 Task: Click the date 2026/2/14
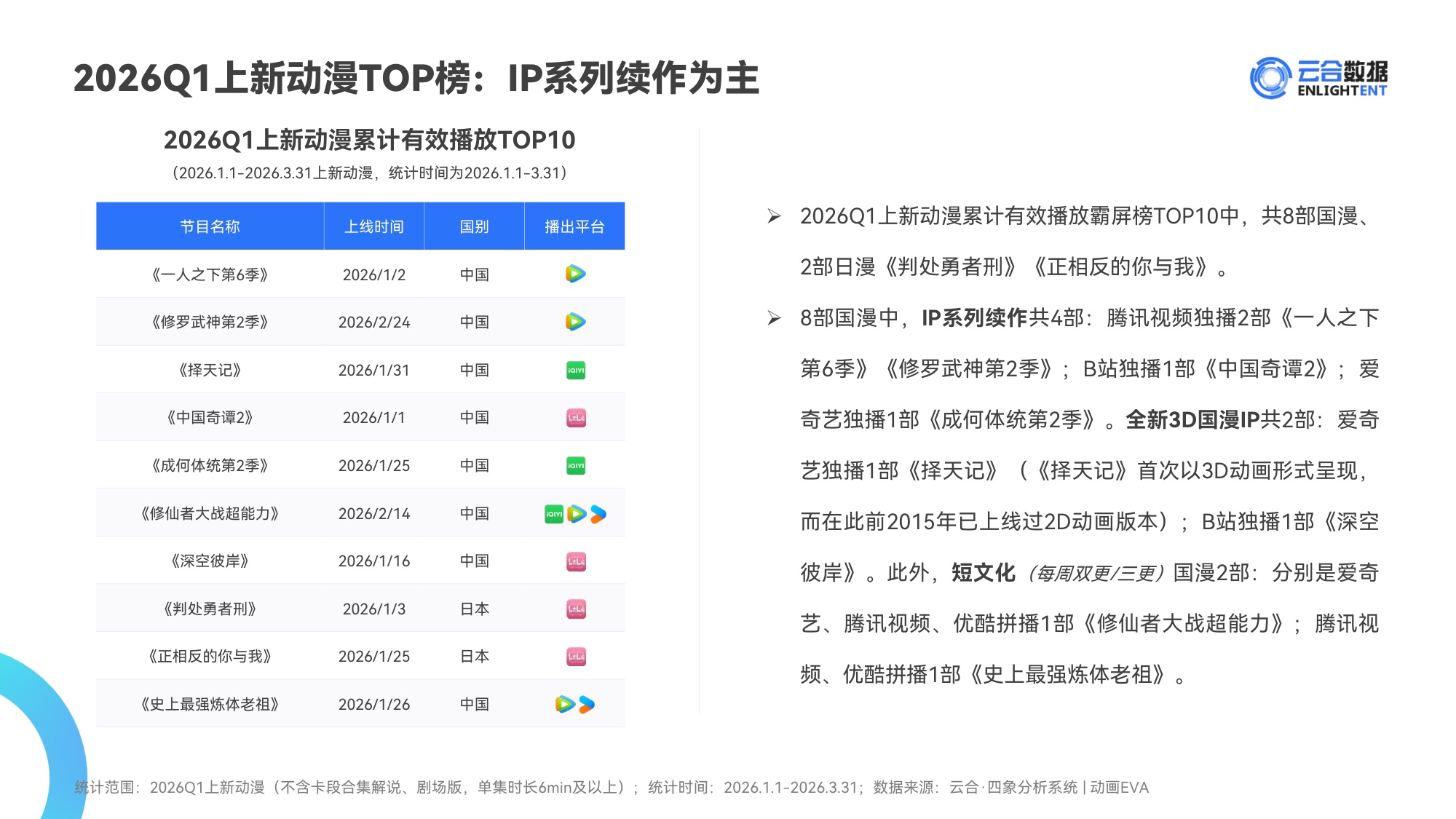coord(374,513)
